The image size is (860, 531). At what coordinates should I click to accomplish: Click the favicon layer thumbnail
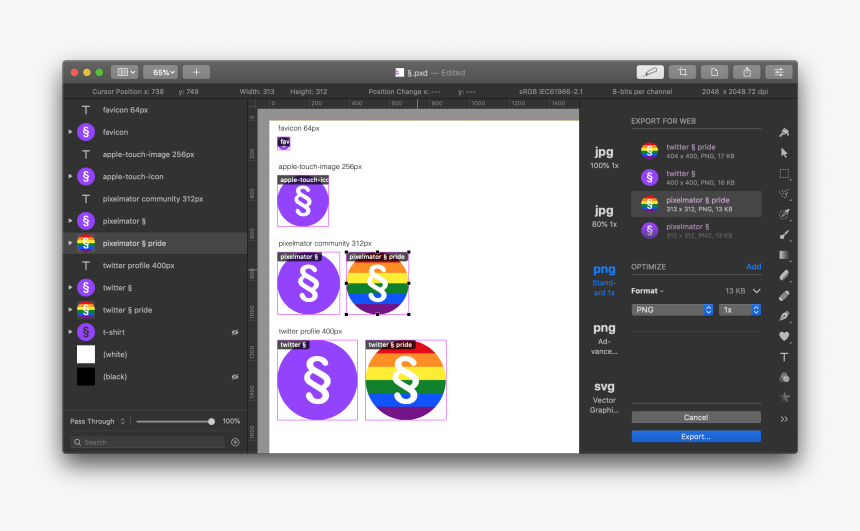point(86,132)
